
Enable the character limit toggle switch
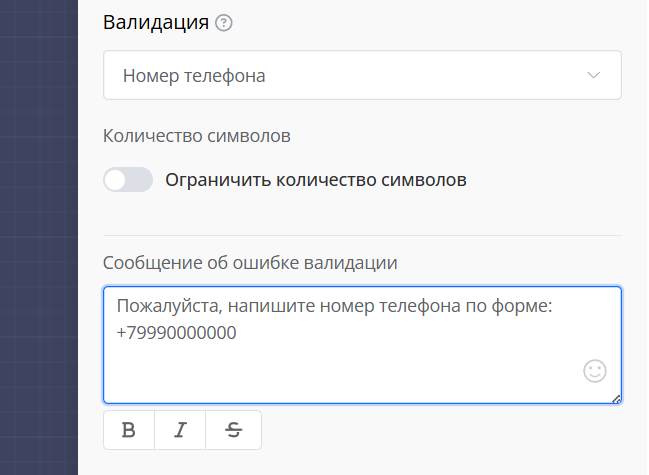click(128, 180)
